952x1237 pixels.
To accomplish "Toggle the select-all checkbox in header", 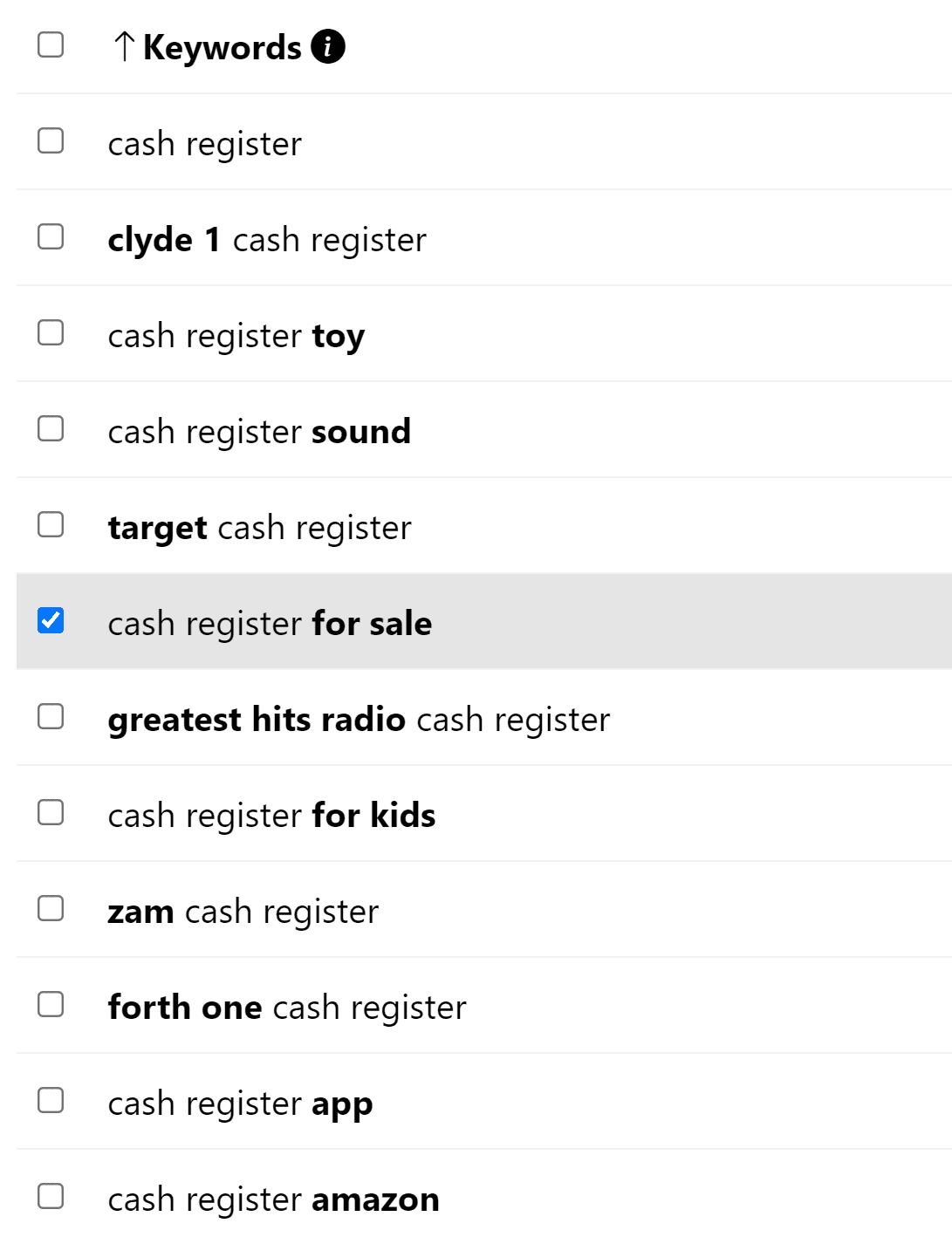I will coord(51,44).
